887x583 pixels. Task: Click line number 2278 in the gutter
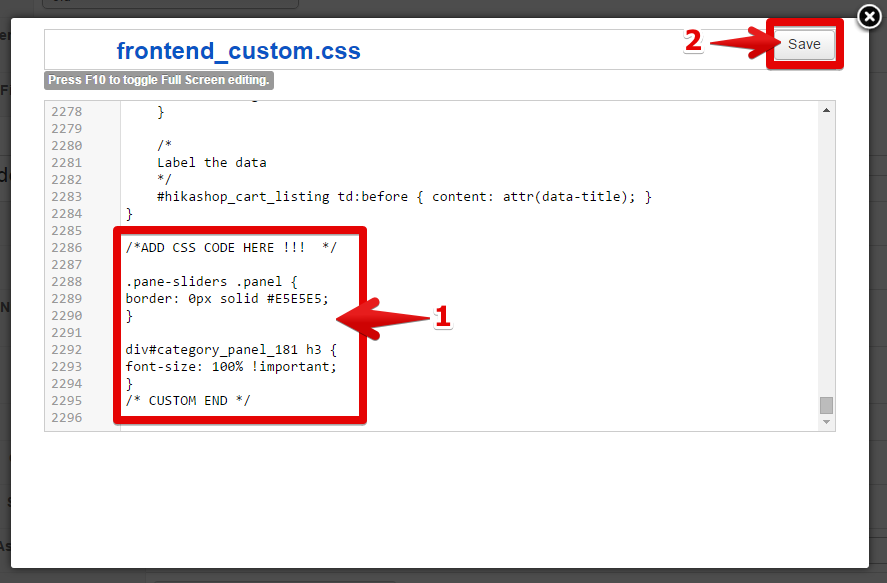pyautogui.click(x=67, y=112)
